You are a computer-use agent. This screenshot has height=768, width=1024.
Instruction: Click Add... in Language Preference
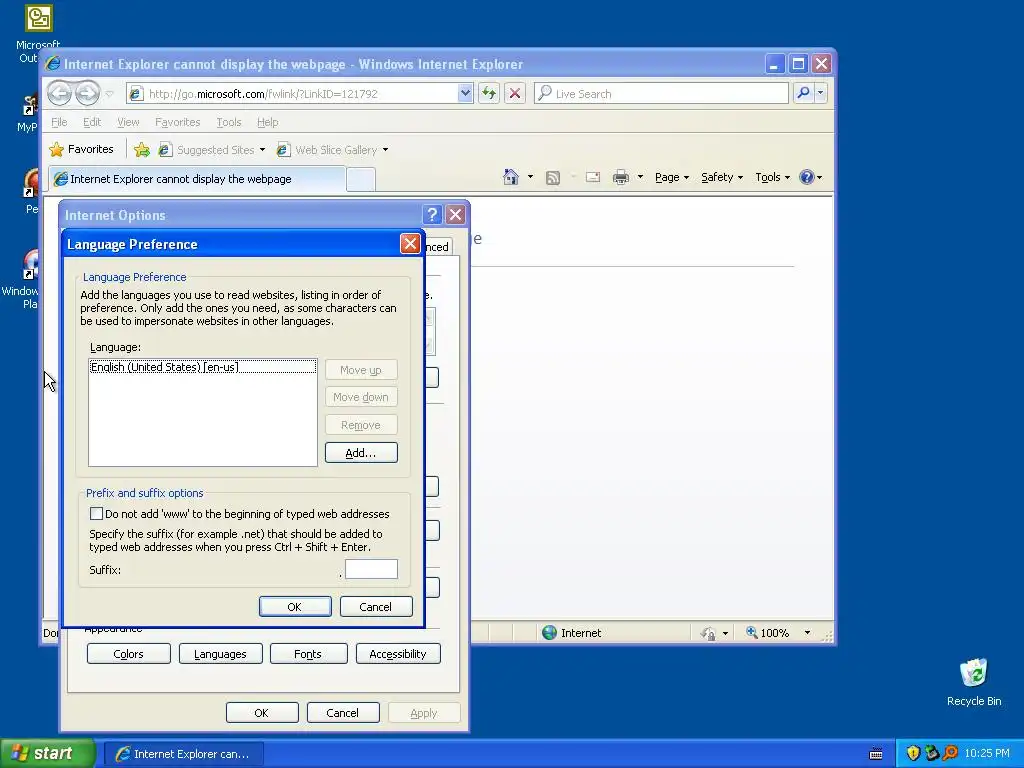360,453
